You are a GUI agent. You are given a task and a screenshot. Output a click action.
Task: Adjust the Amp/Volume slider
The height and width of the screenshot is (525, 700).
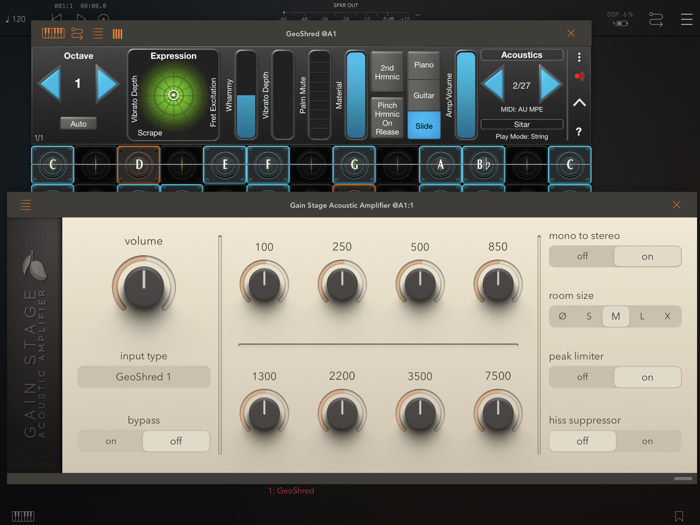click(466, 95)
